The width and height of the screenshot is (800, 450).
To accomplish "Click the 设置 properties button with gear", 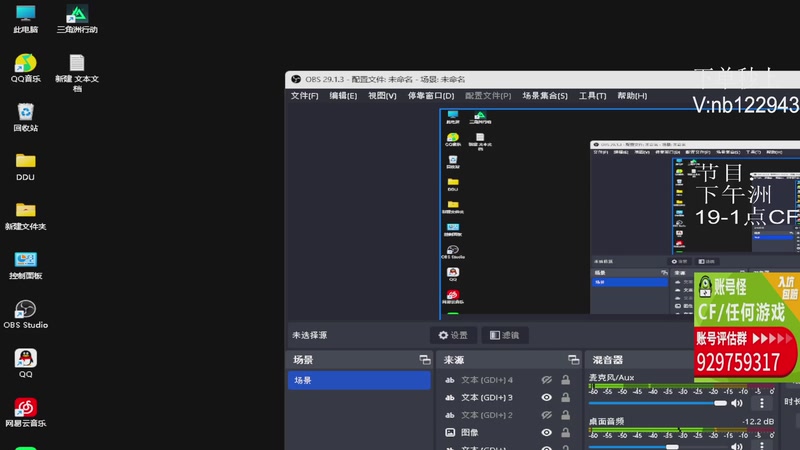I will pyautogui.click(x=453, y=335).
